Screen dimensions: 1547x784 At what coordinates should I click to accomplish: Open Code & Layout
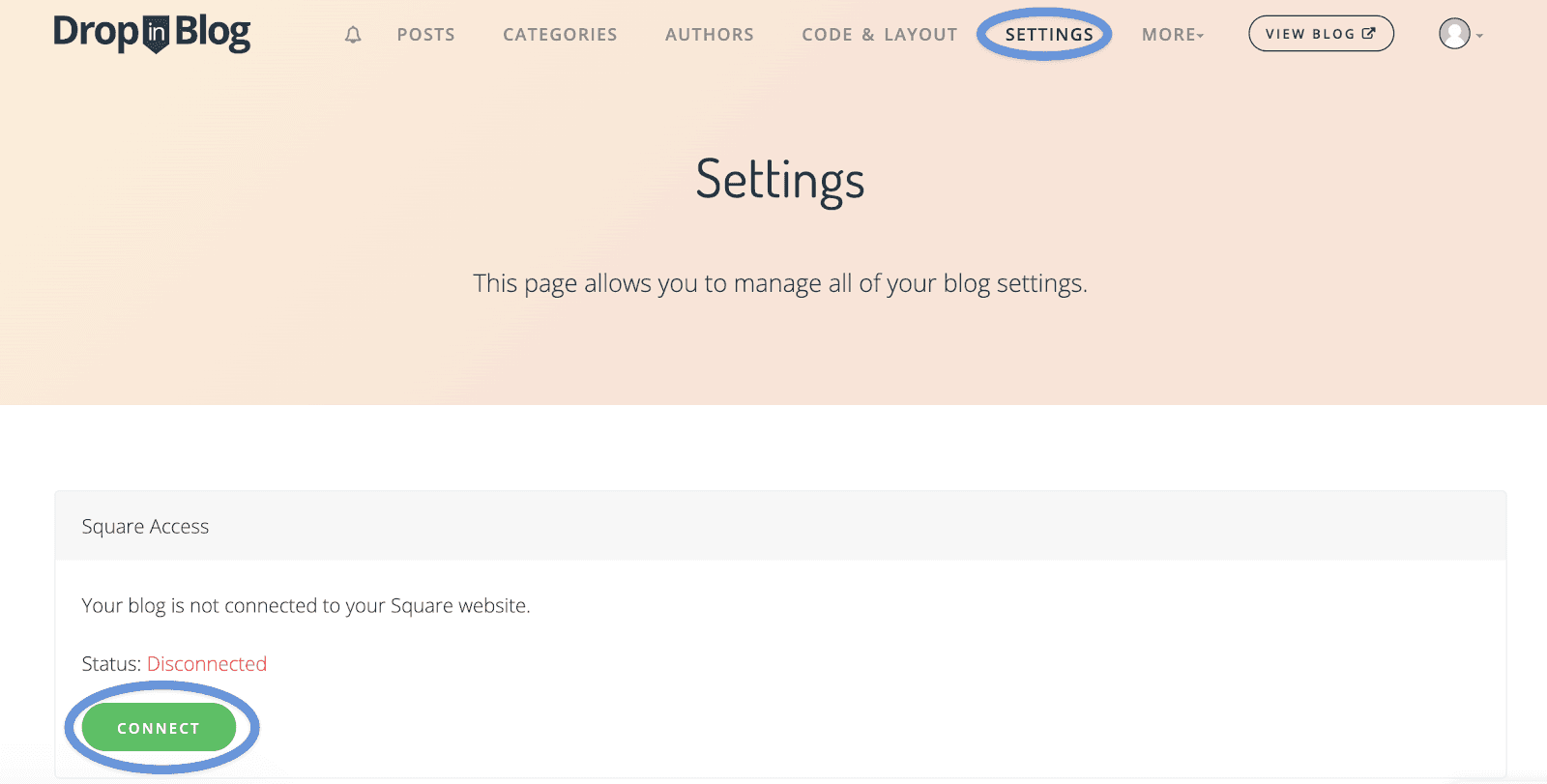pyautogui.click(x=880, y=35)
